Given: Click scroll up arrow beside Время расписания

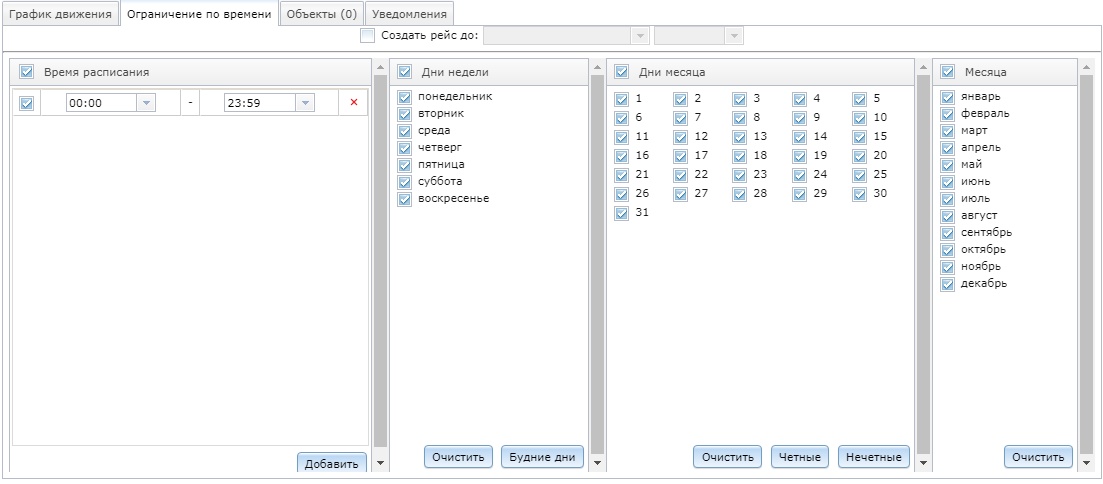Looking at the screenshot, I should click(381, 68).
